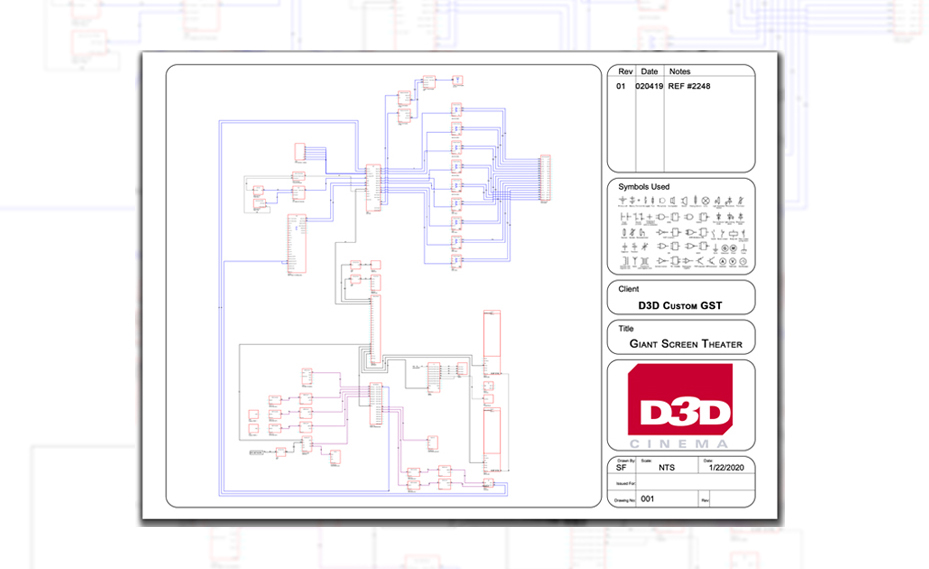
Task: Select the Drawn By value SF
Action: click(x=620, y=467)
